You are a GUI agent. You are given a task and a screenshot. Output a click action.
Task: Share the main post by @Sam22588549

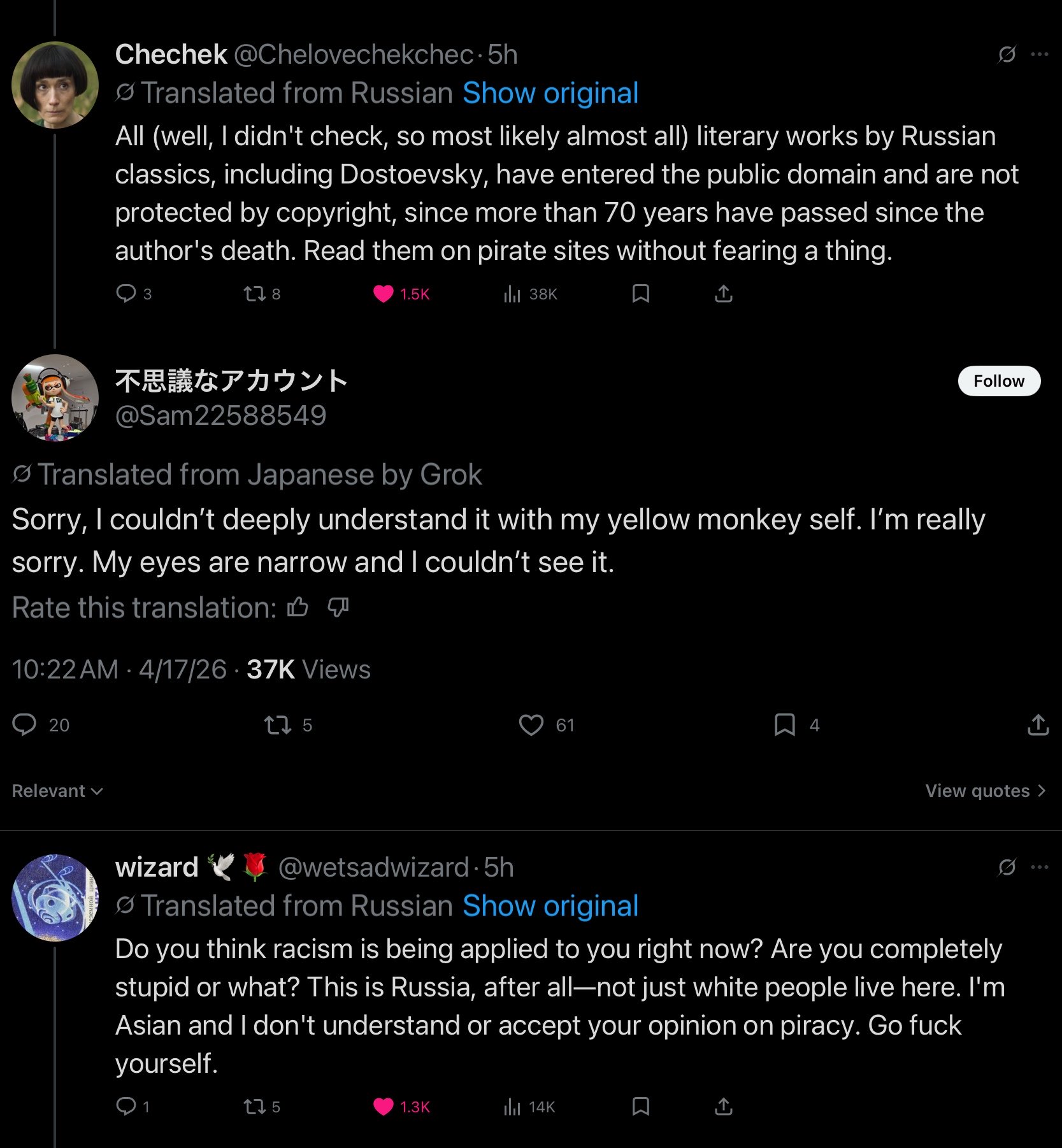point(1038,725)
